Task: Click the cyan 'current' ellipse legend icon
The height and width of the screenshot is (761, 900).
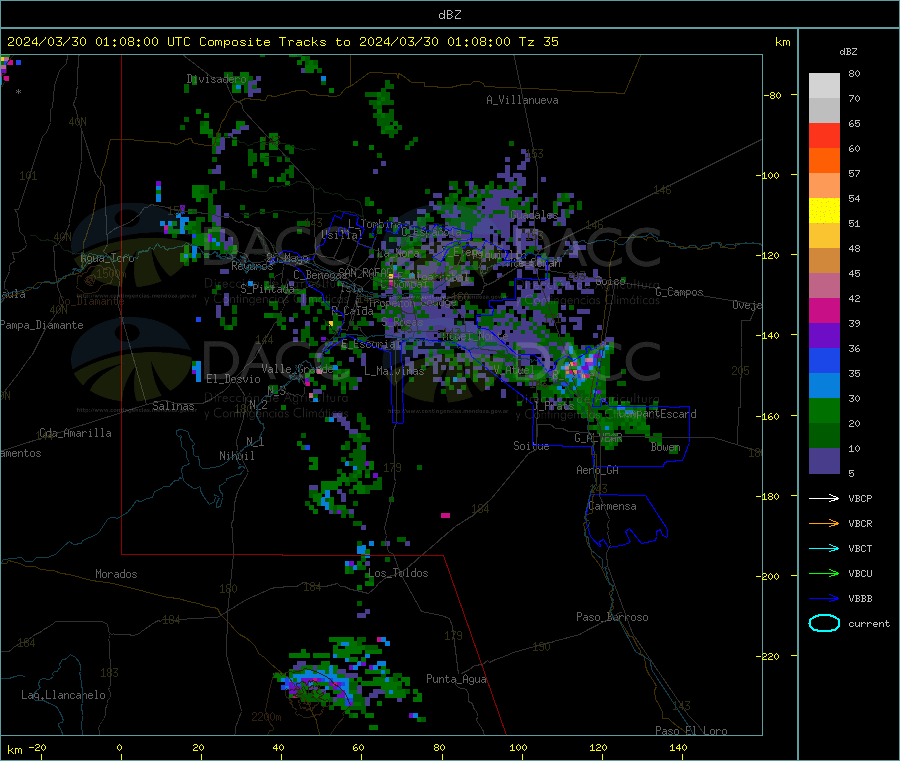Action: pyautogui.click(x=824, y=623)
